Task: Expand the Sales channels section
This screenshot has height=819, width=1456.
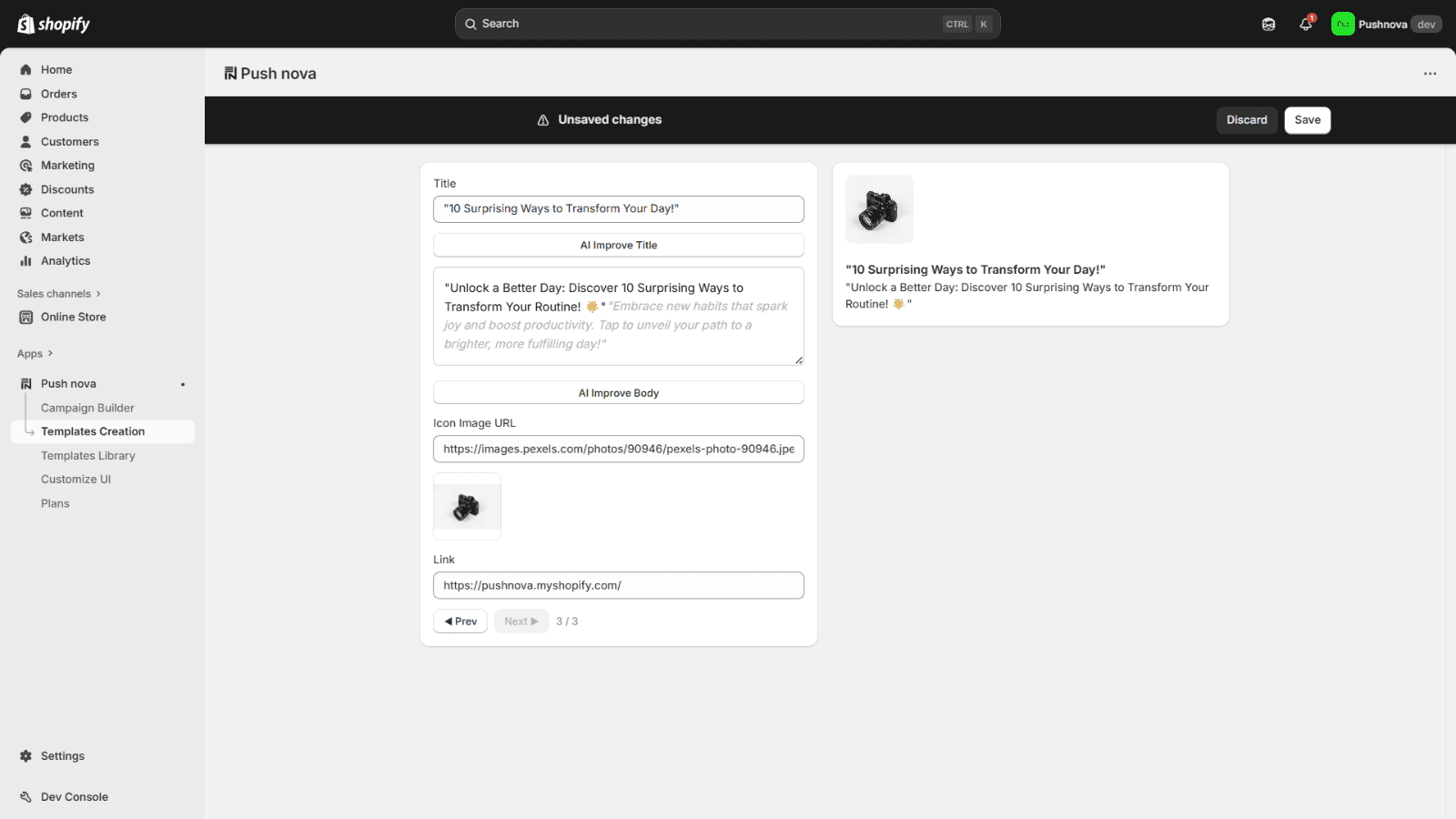Action: point(98,294)
